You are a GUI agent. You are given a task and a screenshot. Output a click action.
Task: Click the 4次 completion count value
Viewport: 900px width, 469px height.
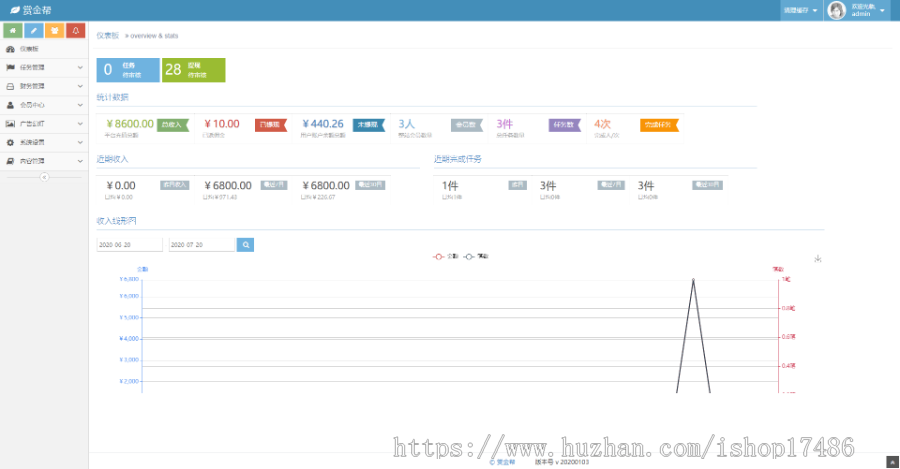coord(602,124)
